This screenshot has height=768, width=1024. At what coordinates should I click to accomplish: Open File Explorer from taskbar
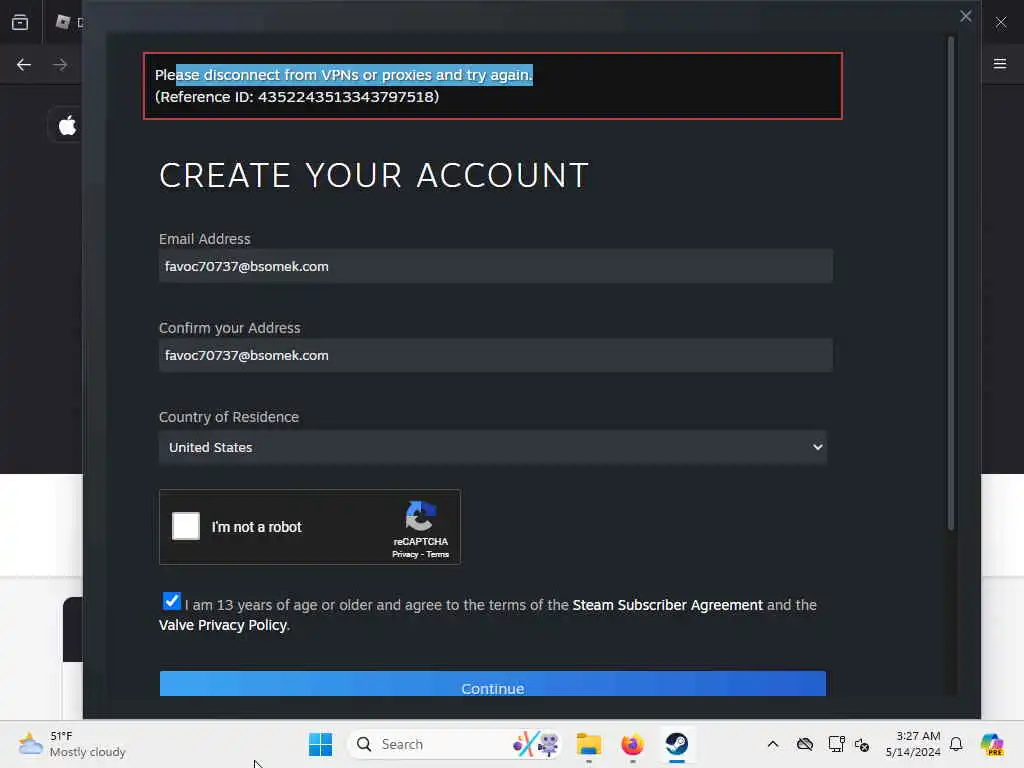coord(588,744)
